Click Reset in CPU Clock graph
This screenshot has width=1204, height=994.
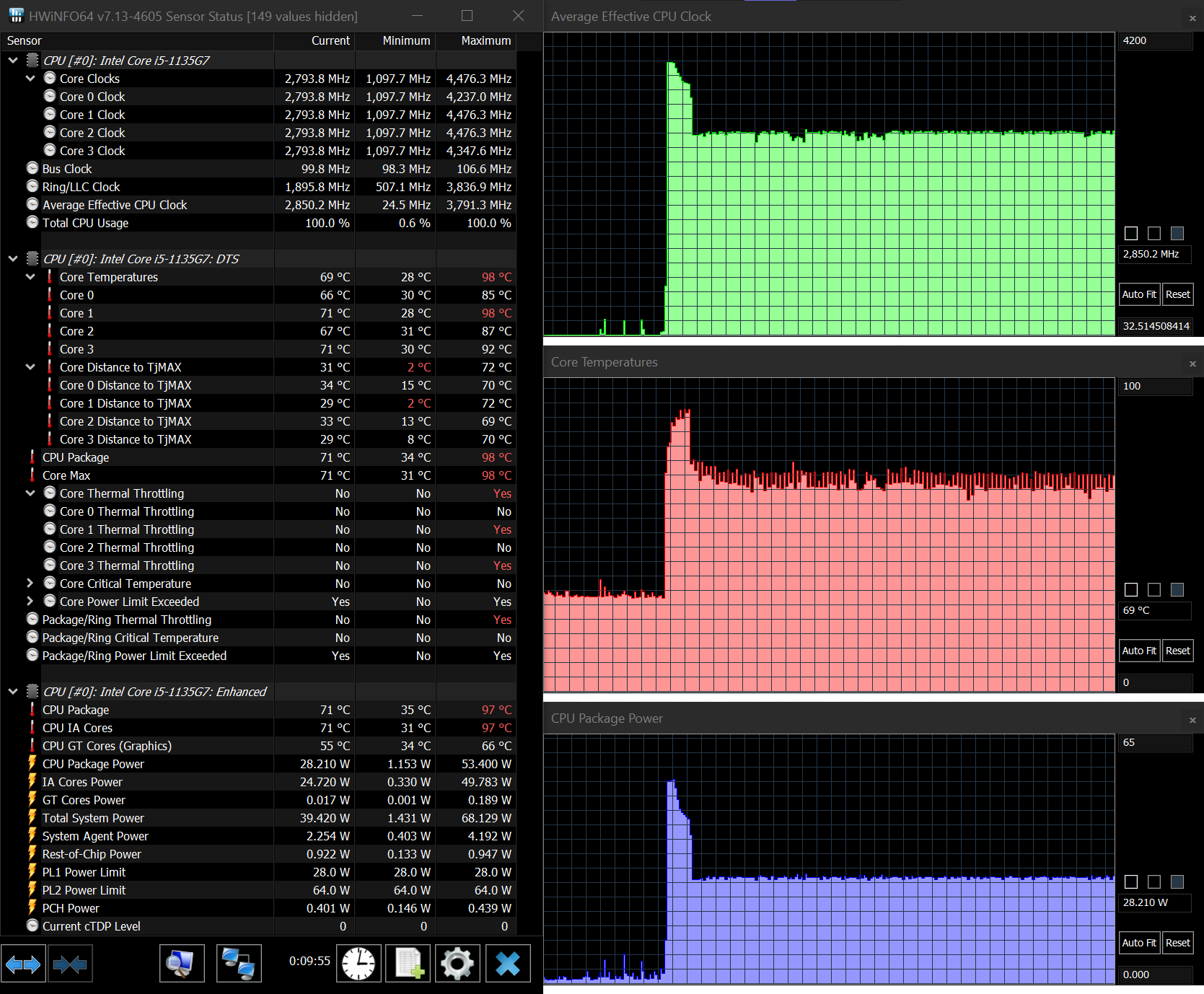(x=1177, y=294)
